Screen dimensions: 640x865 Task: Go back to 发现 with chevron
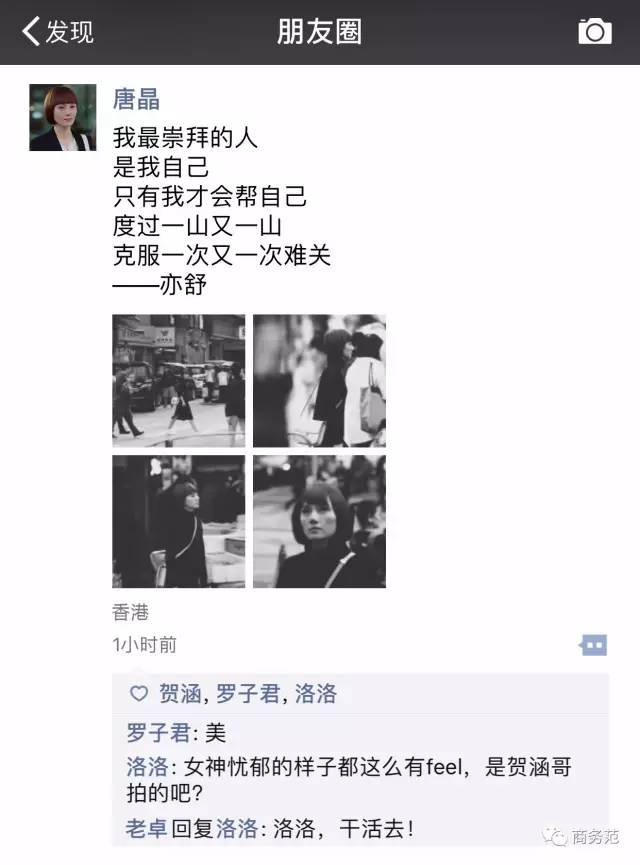tap(57, 31)
